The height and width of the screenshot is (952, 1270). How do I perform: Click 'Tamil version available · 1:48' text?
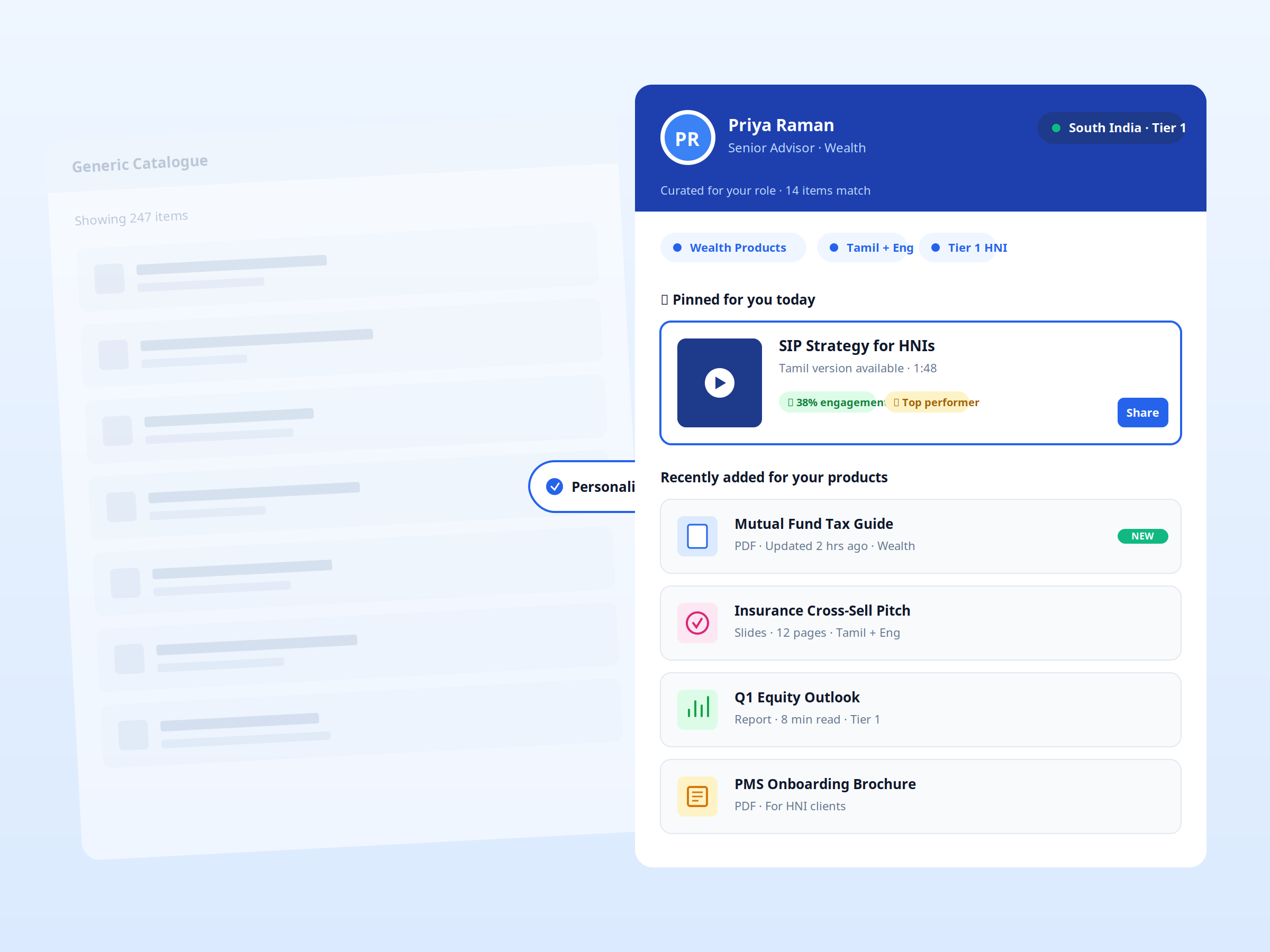point(858,369)
